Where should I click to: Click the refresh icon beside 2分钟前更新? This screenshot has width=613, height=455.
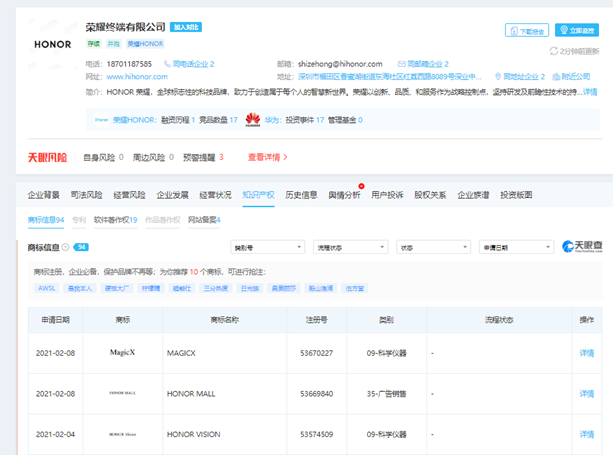[x=554, y=51]
